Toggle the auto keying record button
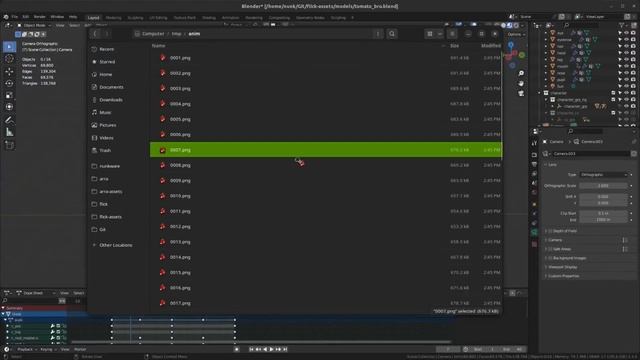This screenshot has width=640, height=360. point(236,349)
